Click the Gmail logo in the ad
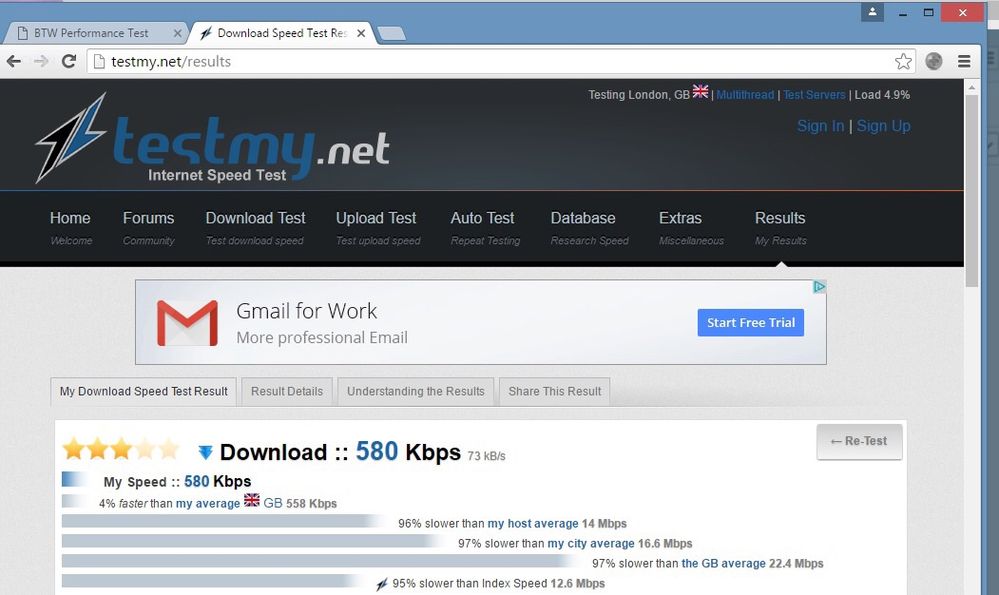This screenshot has width=999, height=595. (x=187, y=322)
